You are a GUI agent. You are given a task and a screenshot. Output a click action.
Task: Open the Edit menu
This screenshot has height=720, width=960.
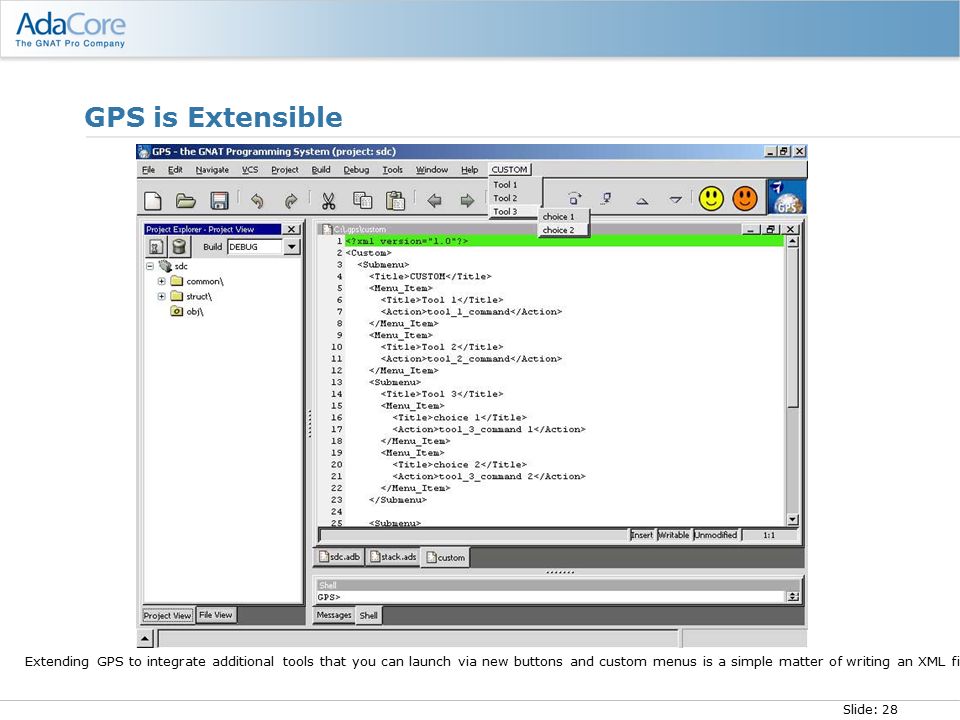pos(175,170)
